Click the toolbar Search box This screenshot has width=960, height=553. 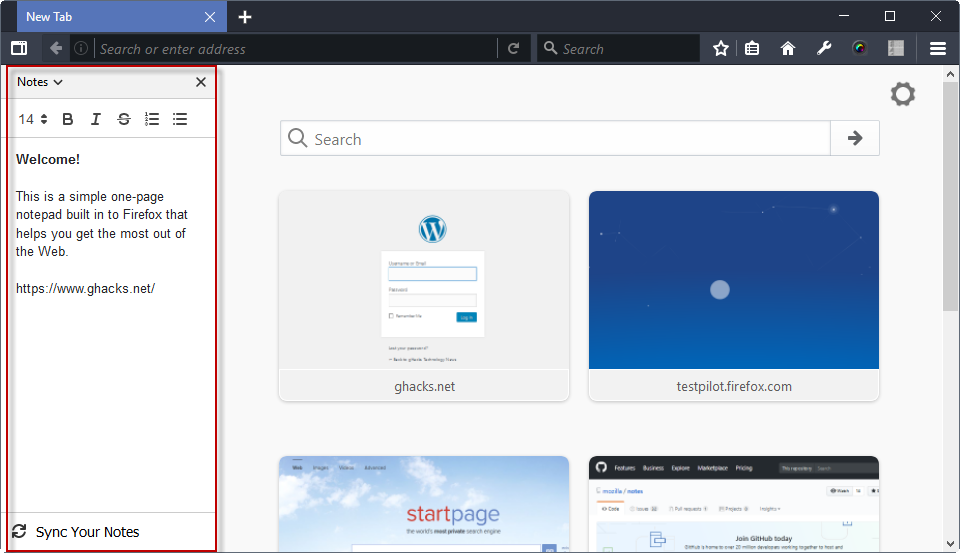(618, 48)
